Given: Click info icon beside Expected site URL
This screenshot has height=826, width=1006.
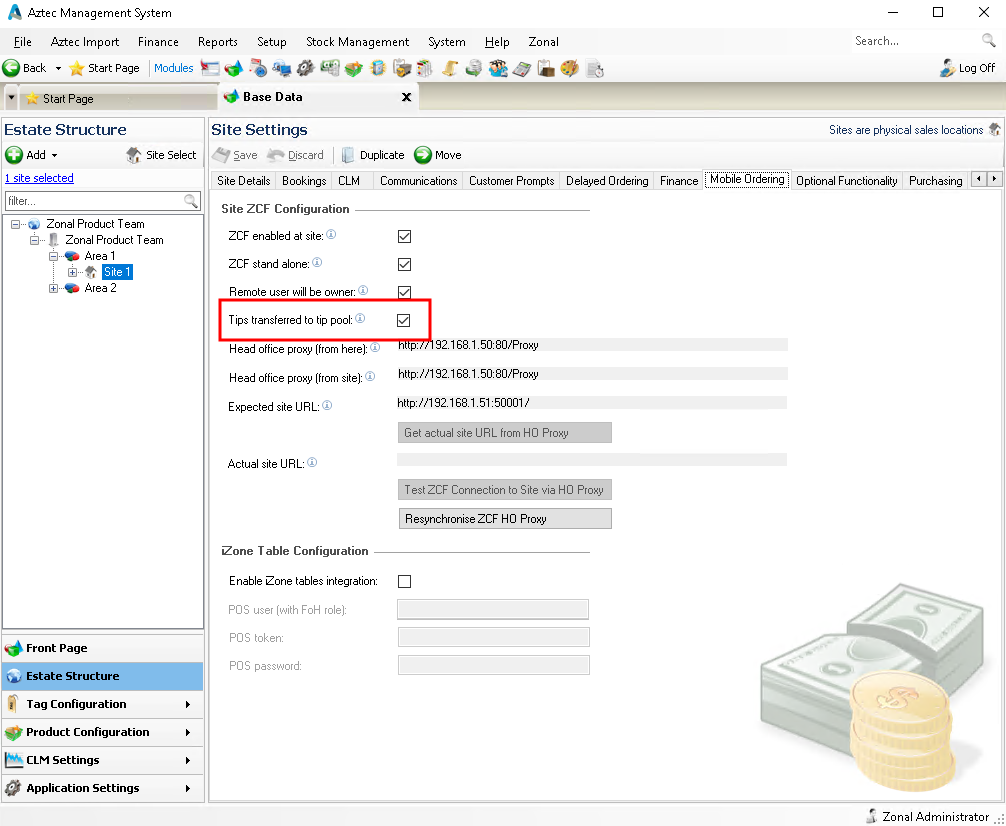Looking at the screenshot, I should [327, 406].
